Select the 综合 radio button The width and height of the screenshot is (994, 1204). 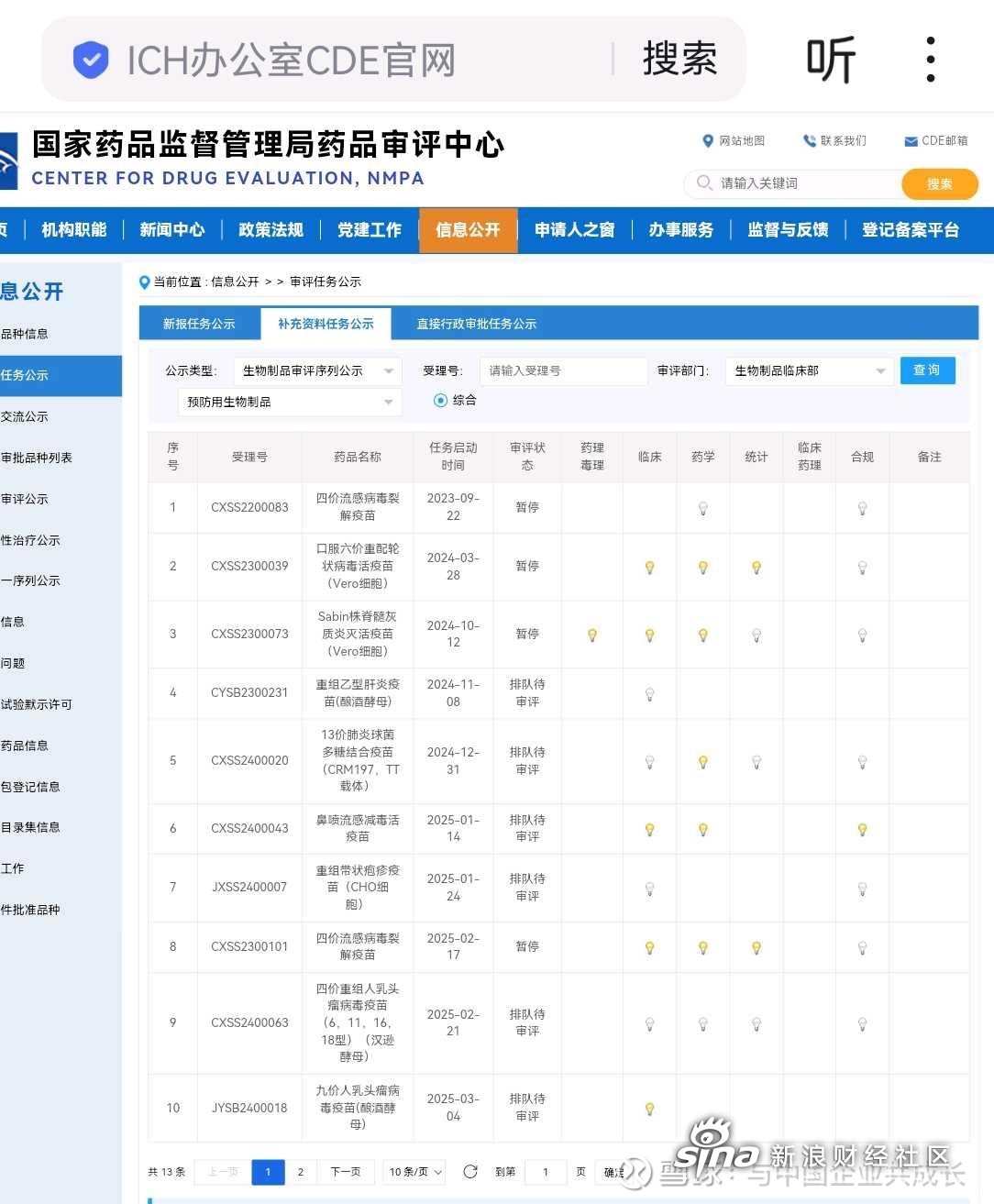point(441,400)
